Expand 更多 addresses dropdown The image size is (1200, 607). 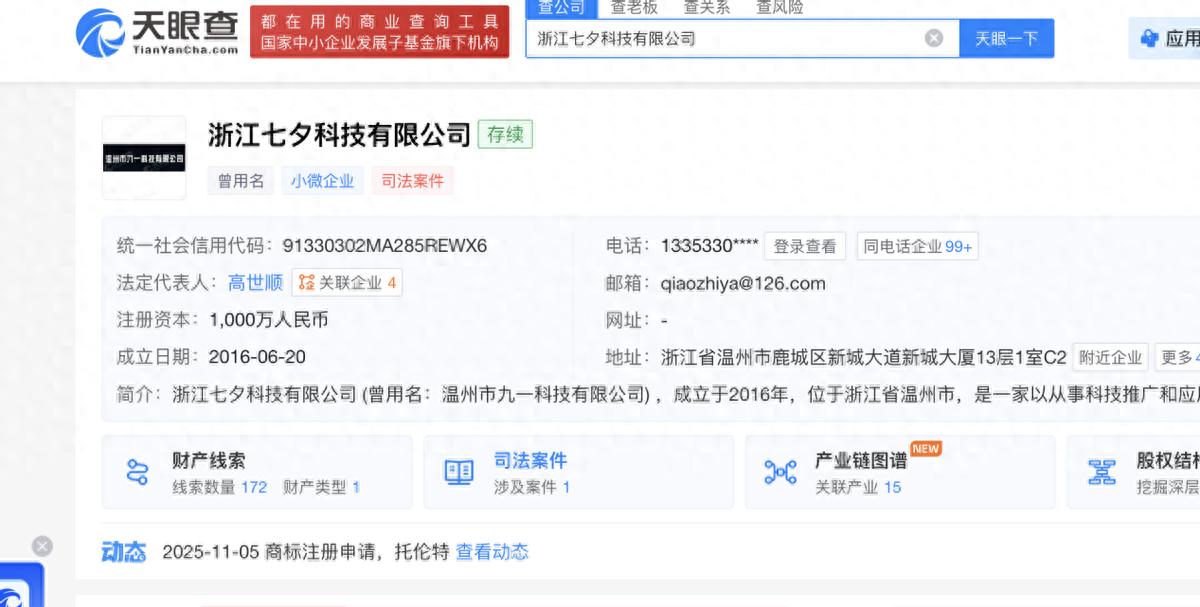pyautogui.click(x=1178, y=357)
